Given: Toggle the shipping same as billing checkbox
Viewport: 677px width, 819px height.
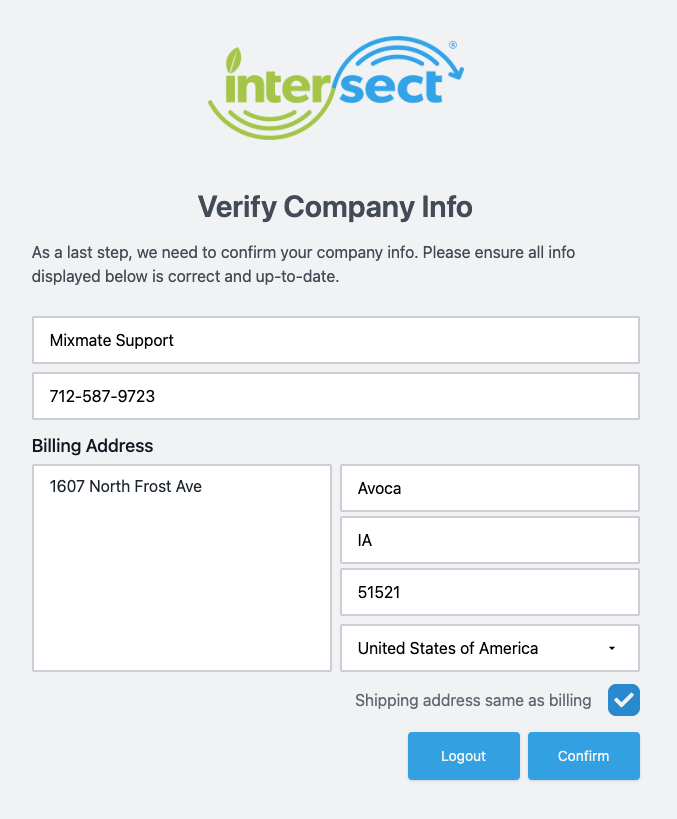Looking at the screenshot, I should click(x=623, y=700).
